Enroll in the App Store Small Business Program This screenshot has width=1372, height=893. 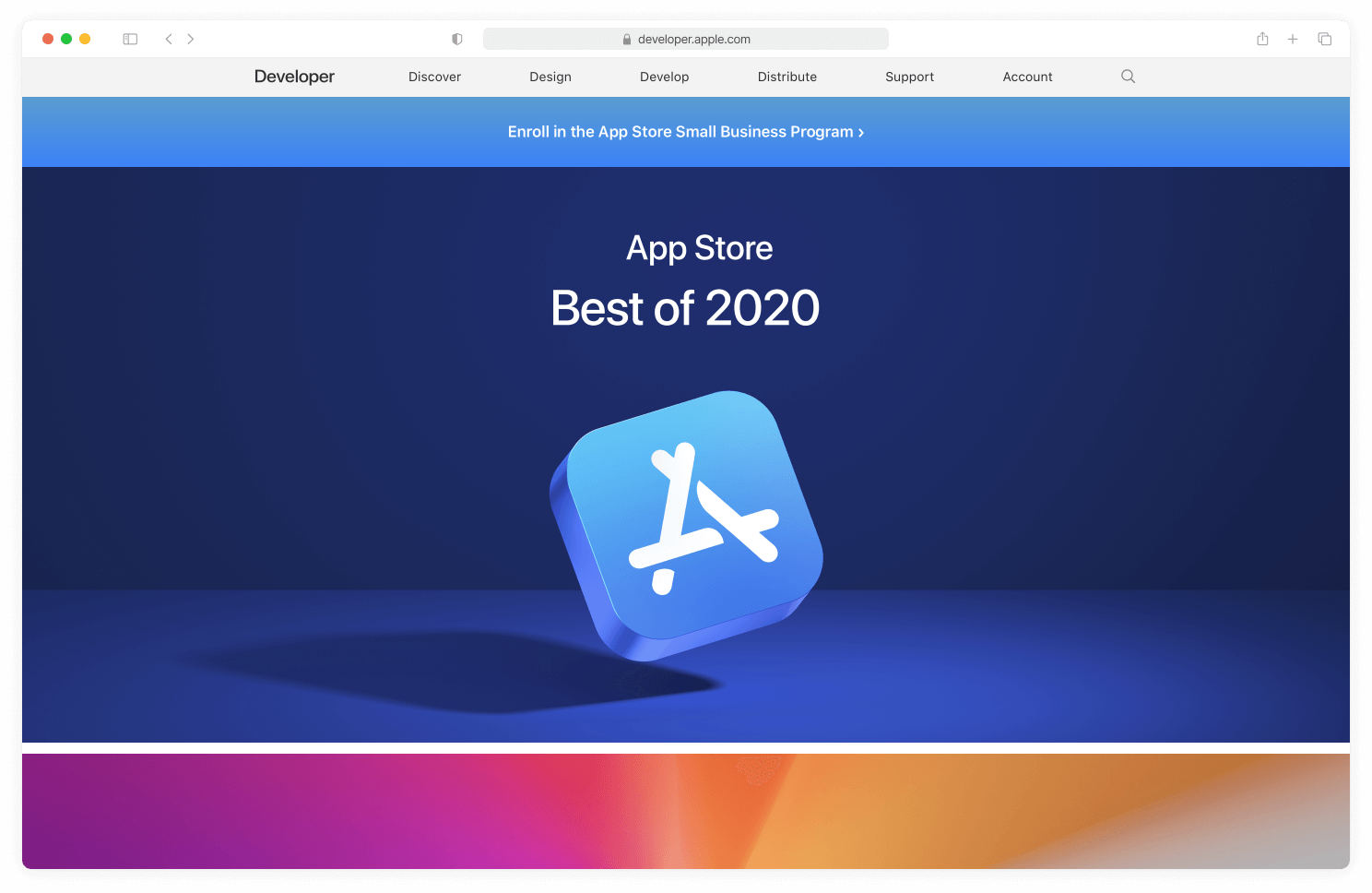point(686,132)
